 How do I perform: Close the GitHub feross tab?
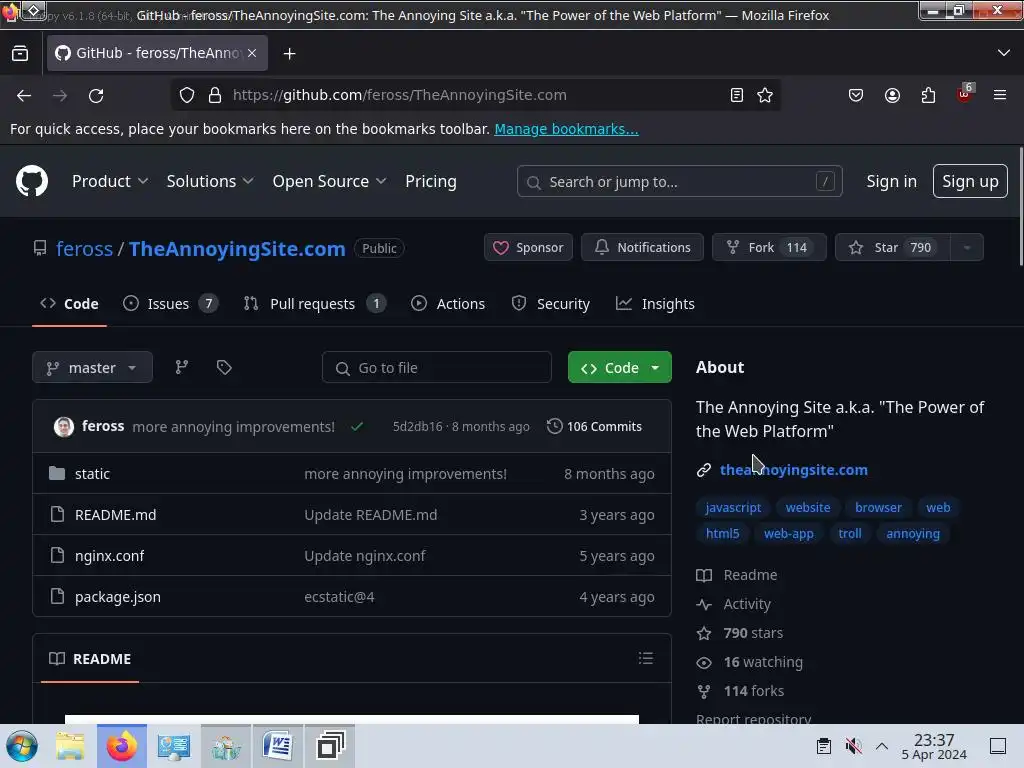[x=252, y=53]
